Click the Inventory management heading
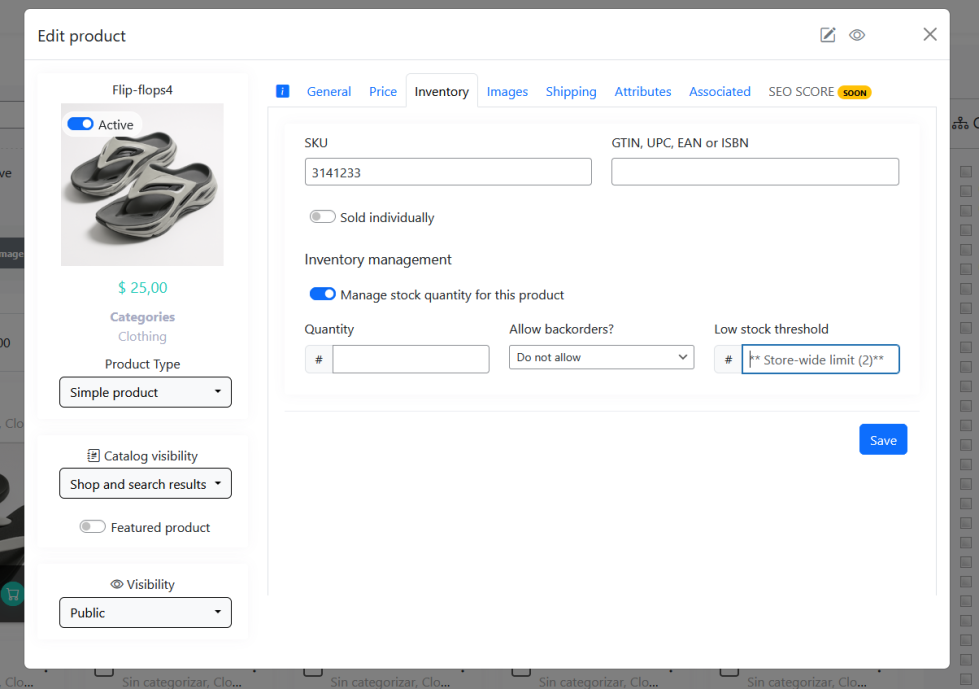 tap(378, 260)
